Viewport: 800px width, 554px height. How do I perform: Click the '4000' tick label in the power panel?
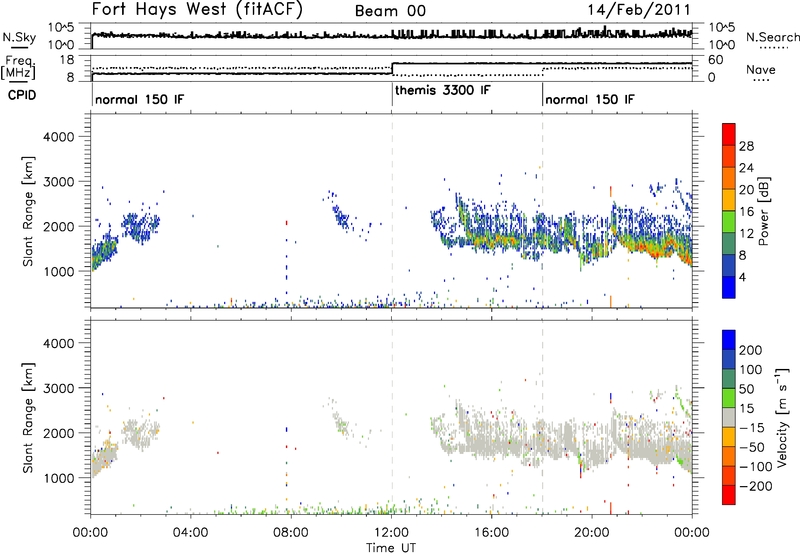click(59, 137)
